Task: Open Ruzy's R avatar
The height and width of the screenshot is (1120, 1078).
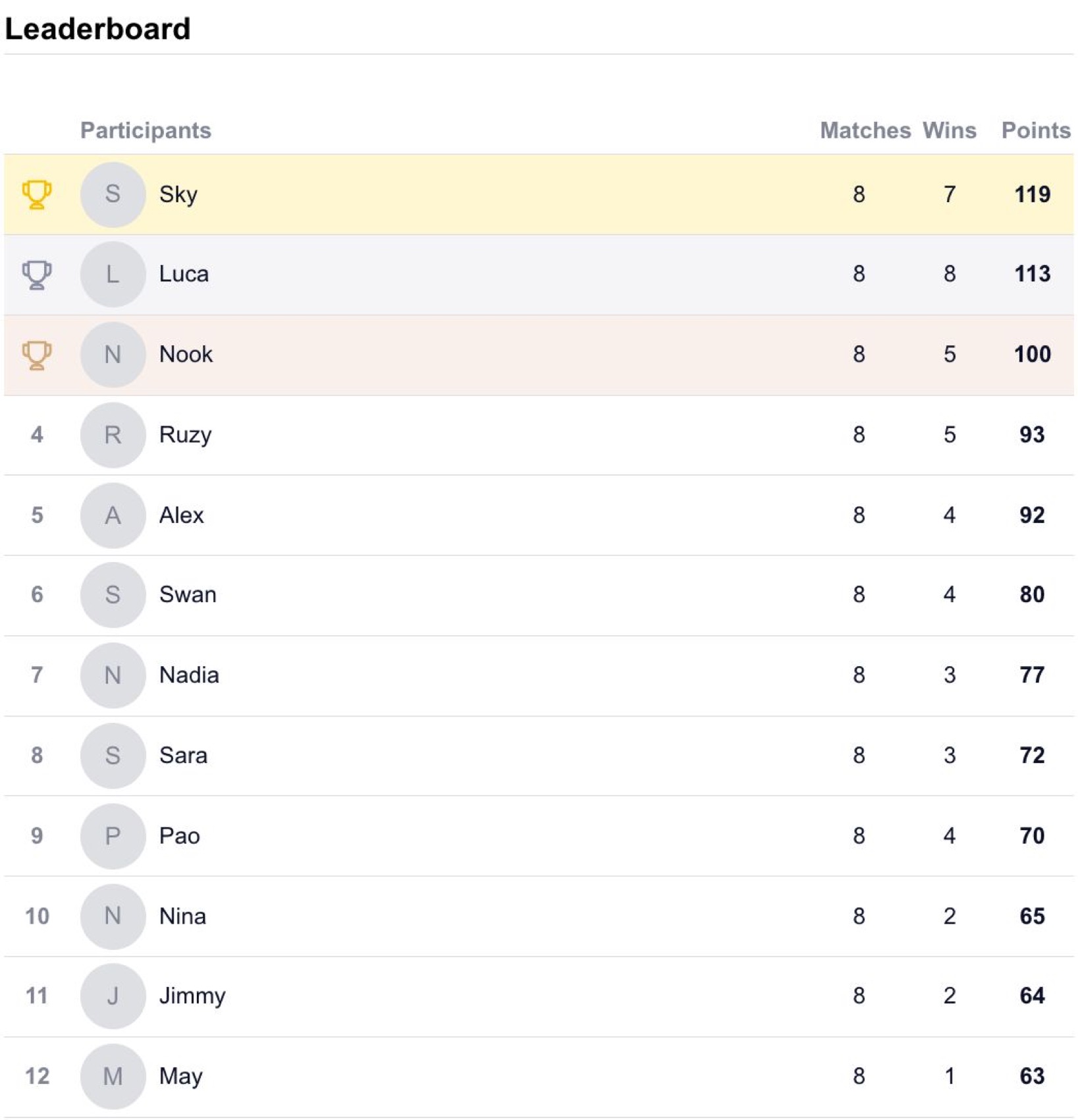Action: 113,435
